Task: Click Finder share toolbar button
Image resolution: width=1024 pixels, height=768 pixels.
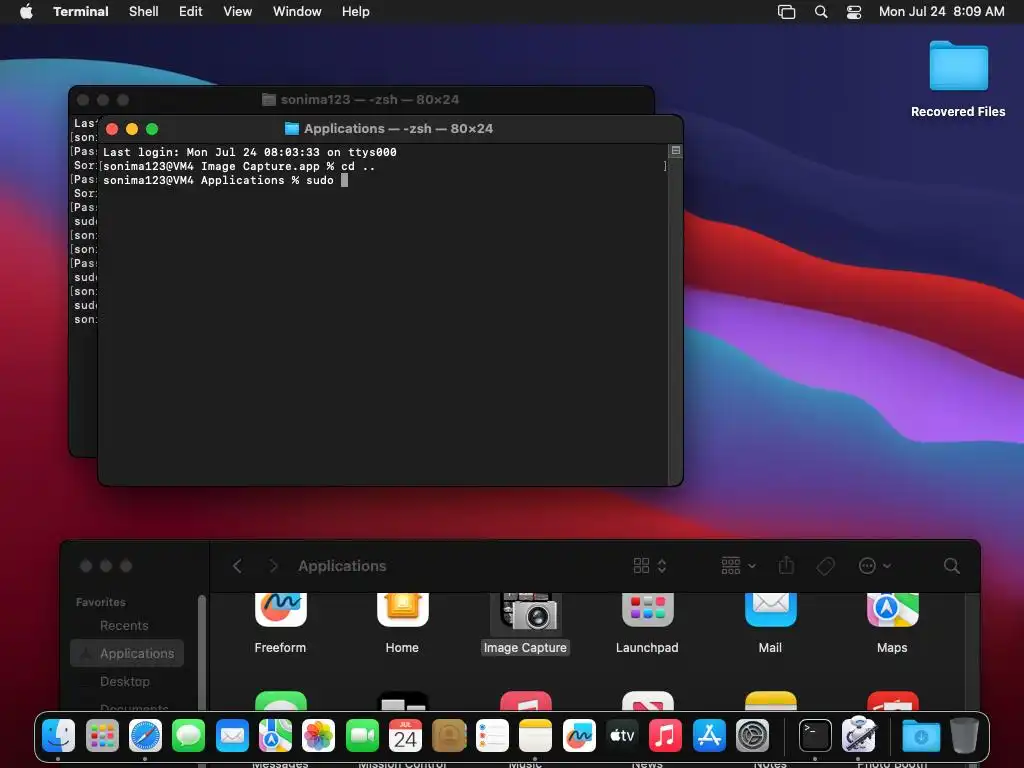Action: tap(786, 566)
